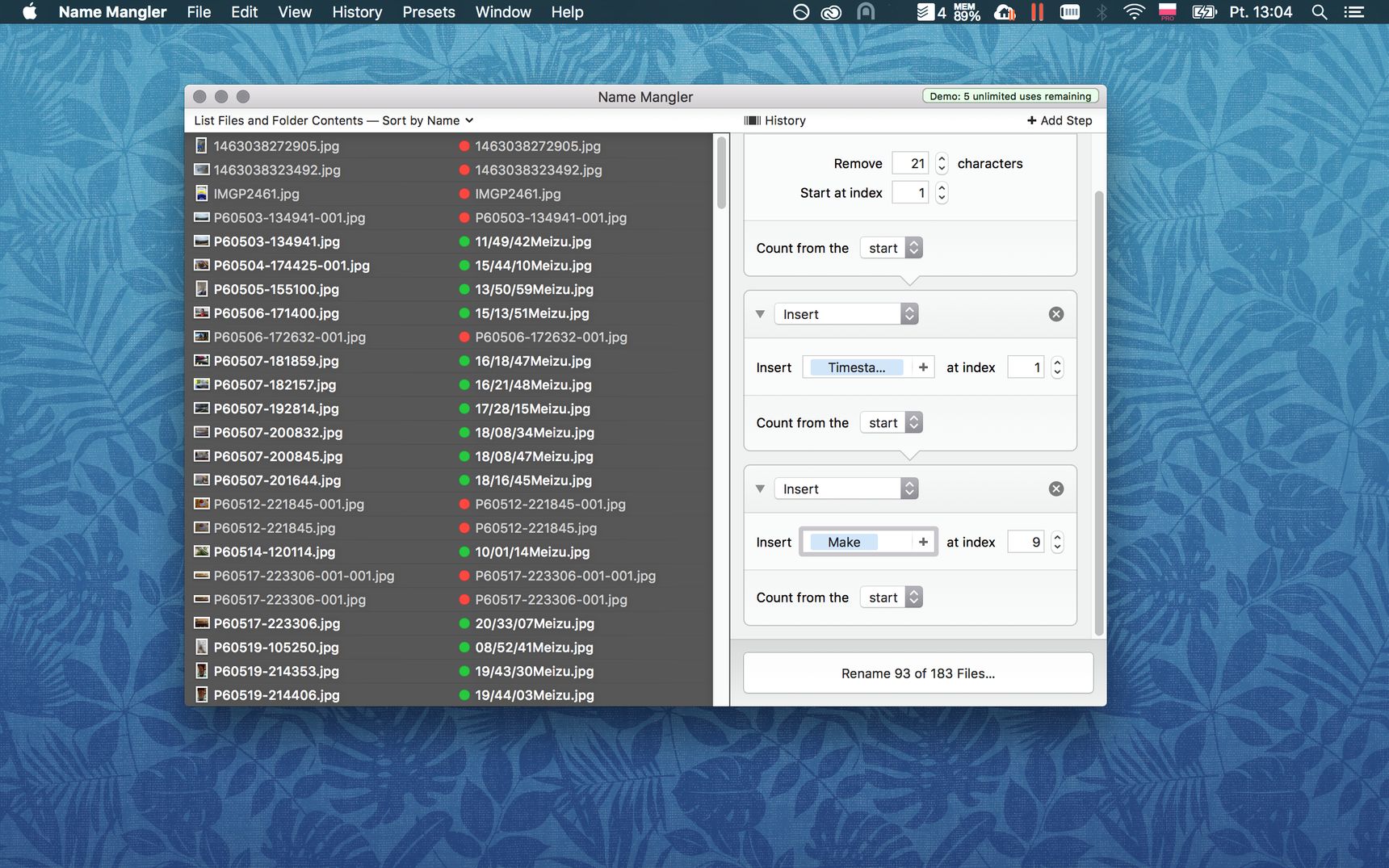Remove the Timestamp Insert step
This screenshot has width=1389, height=868.
point(1056,314)
